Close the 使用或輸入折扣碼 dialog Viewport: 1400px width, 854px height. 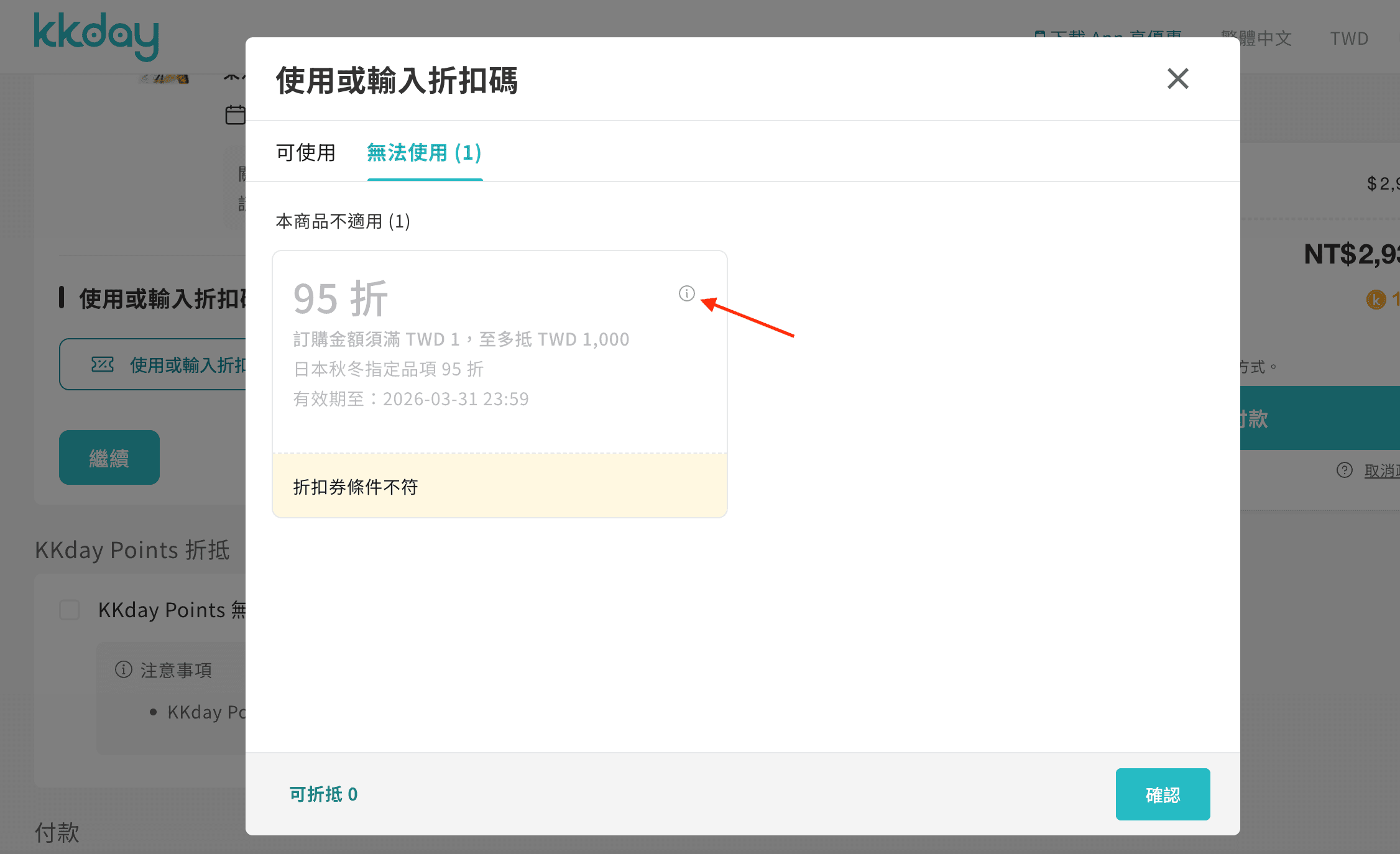point(1177,79)
